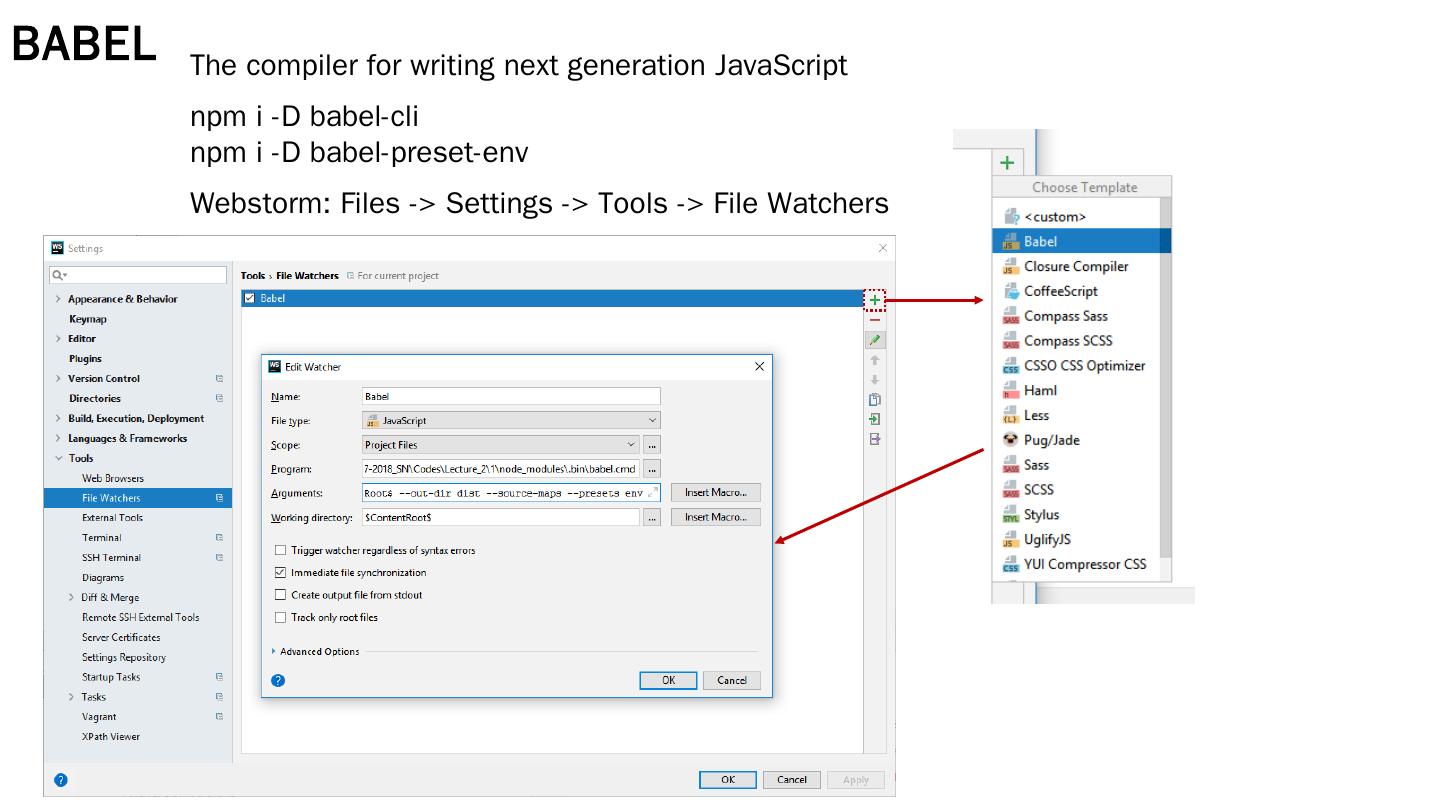Click browse button next to Program field
Image resolution: width=1440 pixels, height=810 pixels.
(651, 469)
